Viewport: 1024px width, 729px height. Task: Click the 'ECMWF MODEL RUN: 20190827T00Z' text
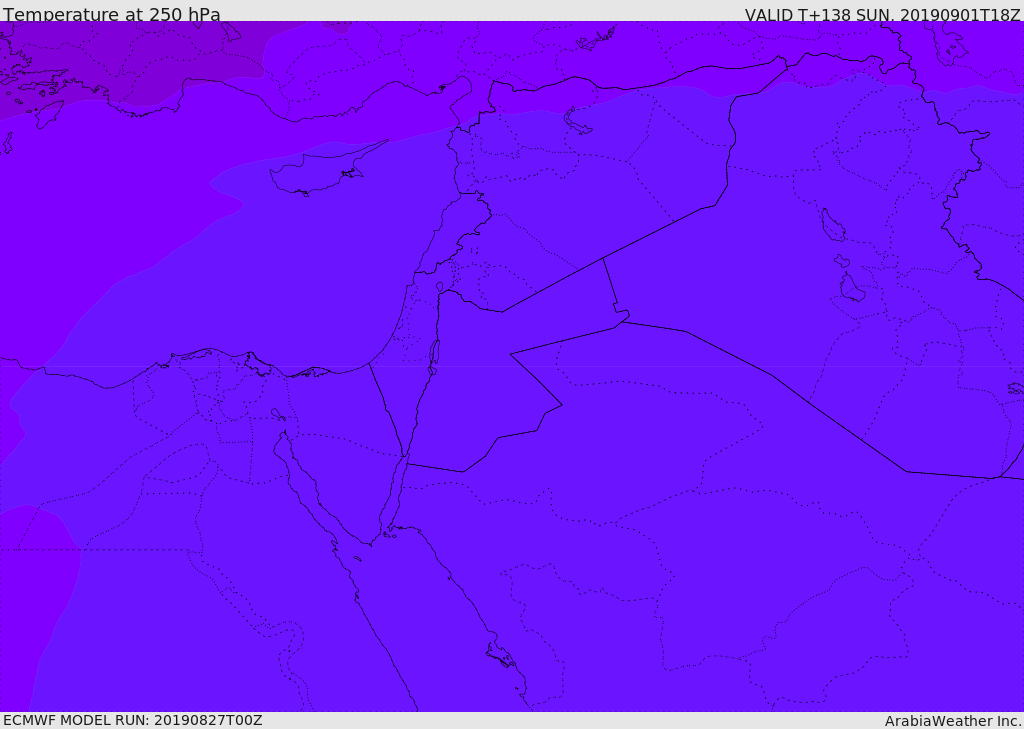[x=133, y=720]
